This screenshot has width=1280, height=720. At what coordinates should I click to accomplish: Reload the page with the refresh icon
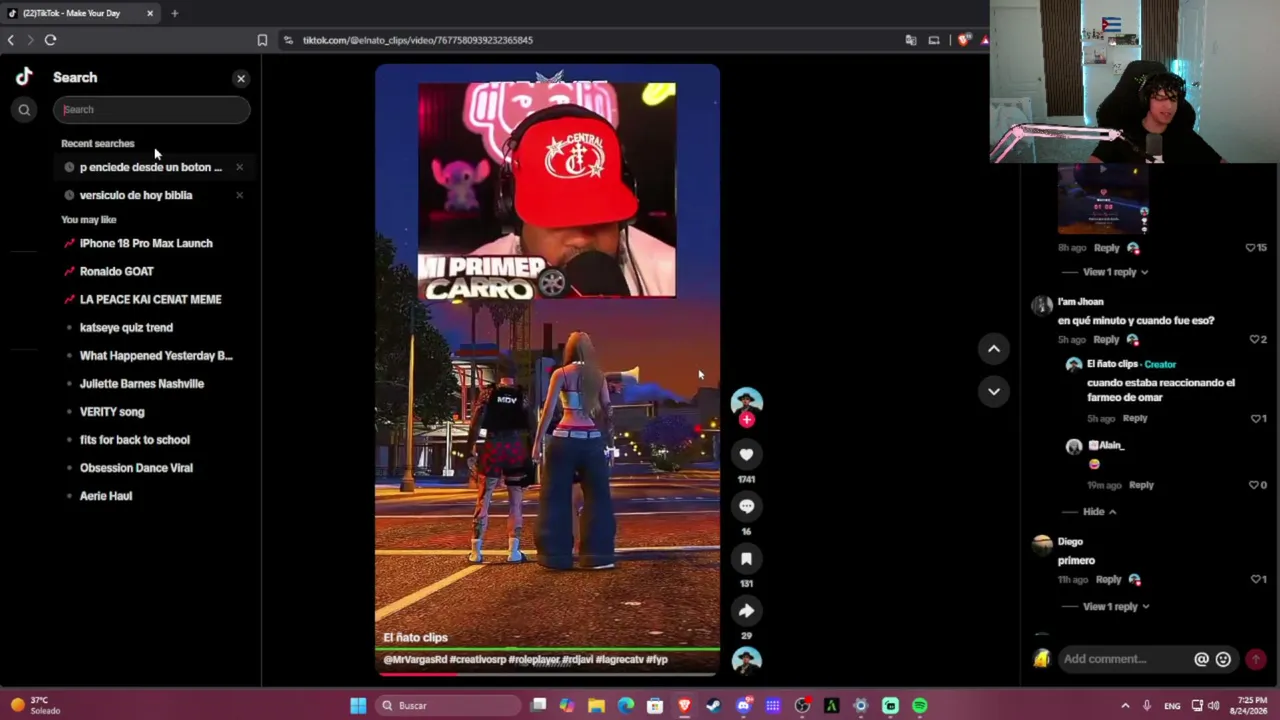50,40
